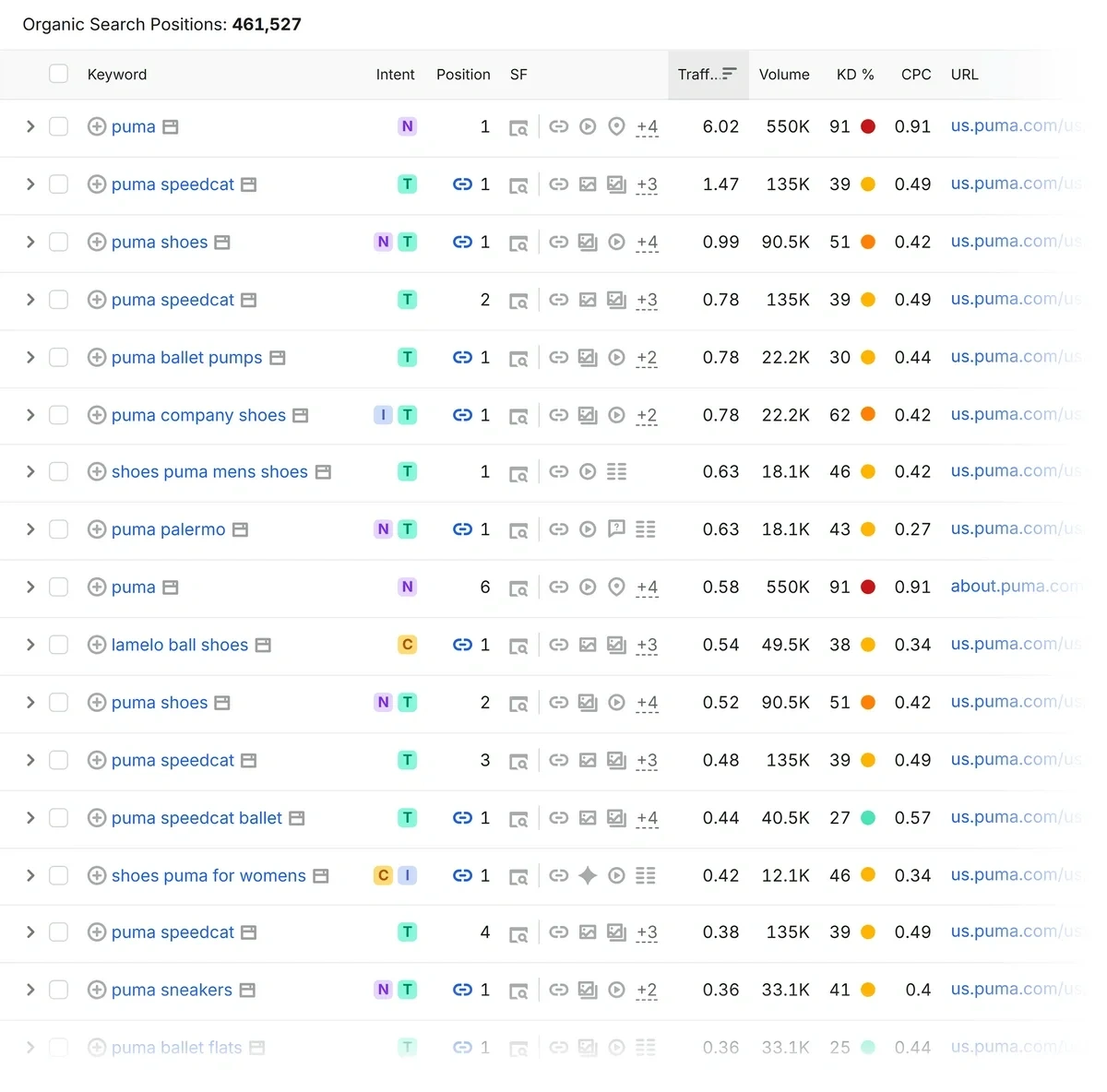Click the orange KD dot for puma company shoes
1107x1092 pixels.
point(868,414)
